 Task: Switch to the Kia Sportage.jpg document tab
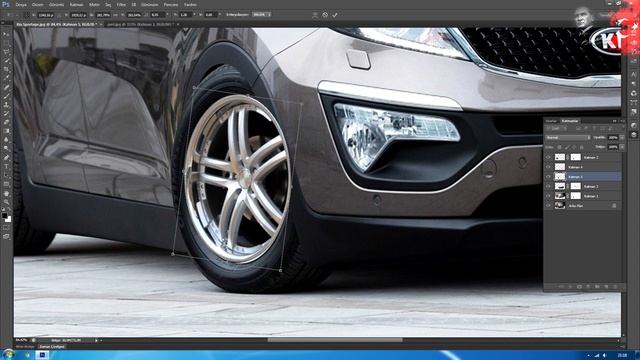pyautogui.click(x=56, y=24)
